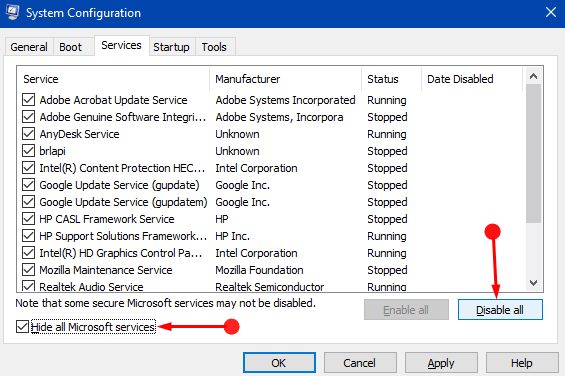This screenshot has width=565, height=376.
Task: Click Stopped status of Mozilla Maintenance Service
Action: [387, 270]
